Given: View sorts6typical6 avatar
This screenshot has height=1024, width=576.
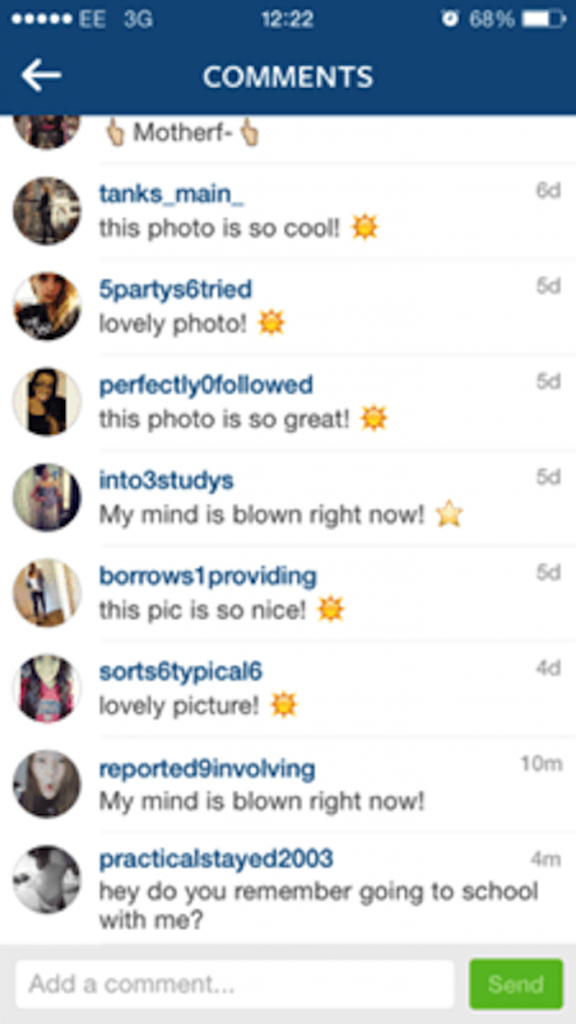Looking at the screenshot, I should [47, 688].
